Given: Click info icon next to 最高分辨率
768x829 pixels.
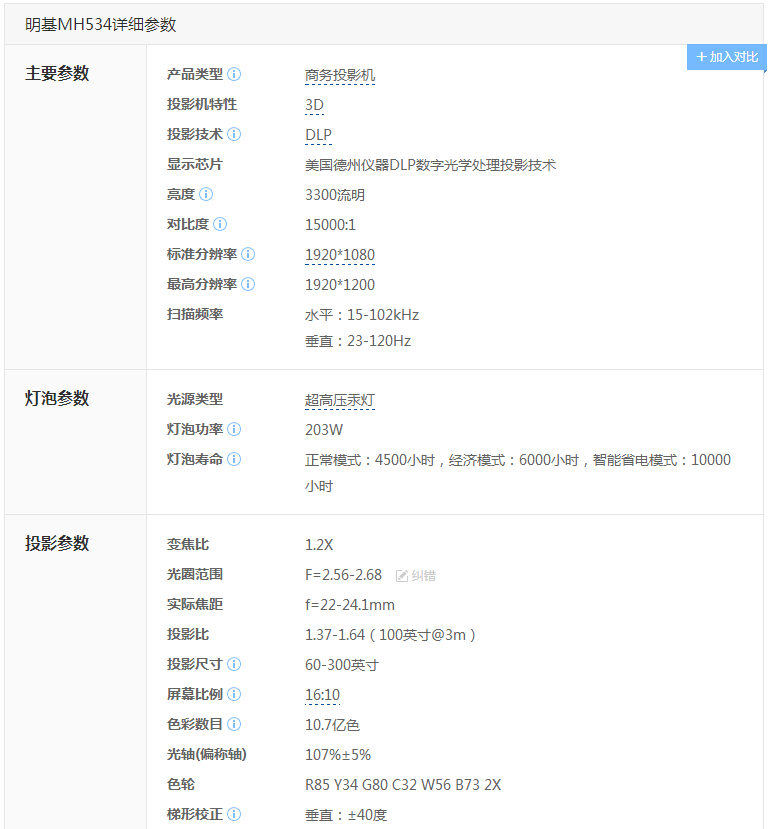Looking at the screenshot, I should [x=248, y=284].
